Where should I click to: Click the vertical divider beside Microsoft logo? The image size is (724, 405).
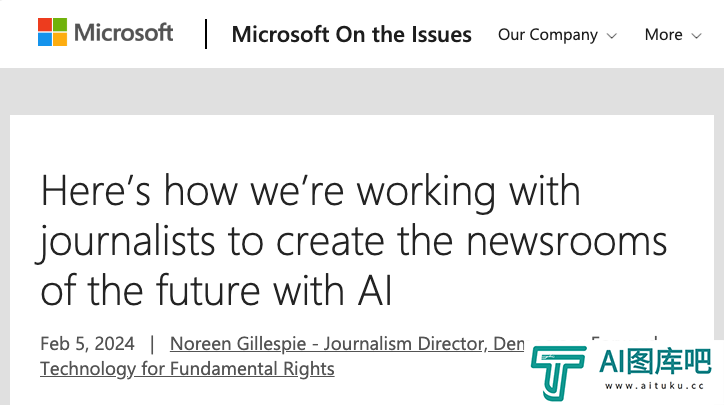tap(206, 34)
